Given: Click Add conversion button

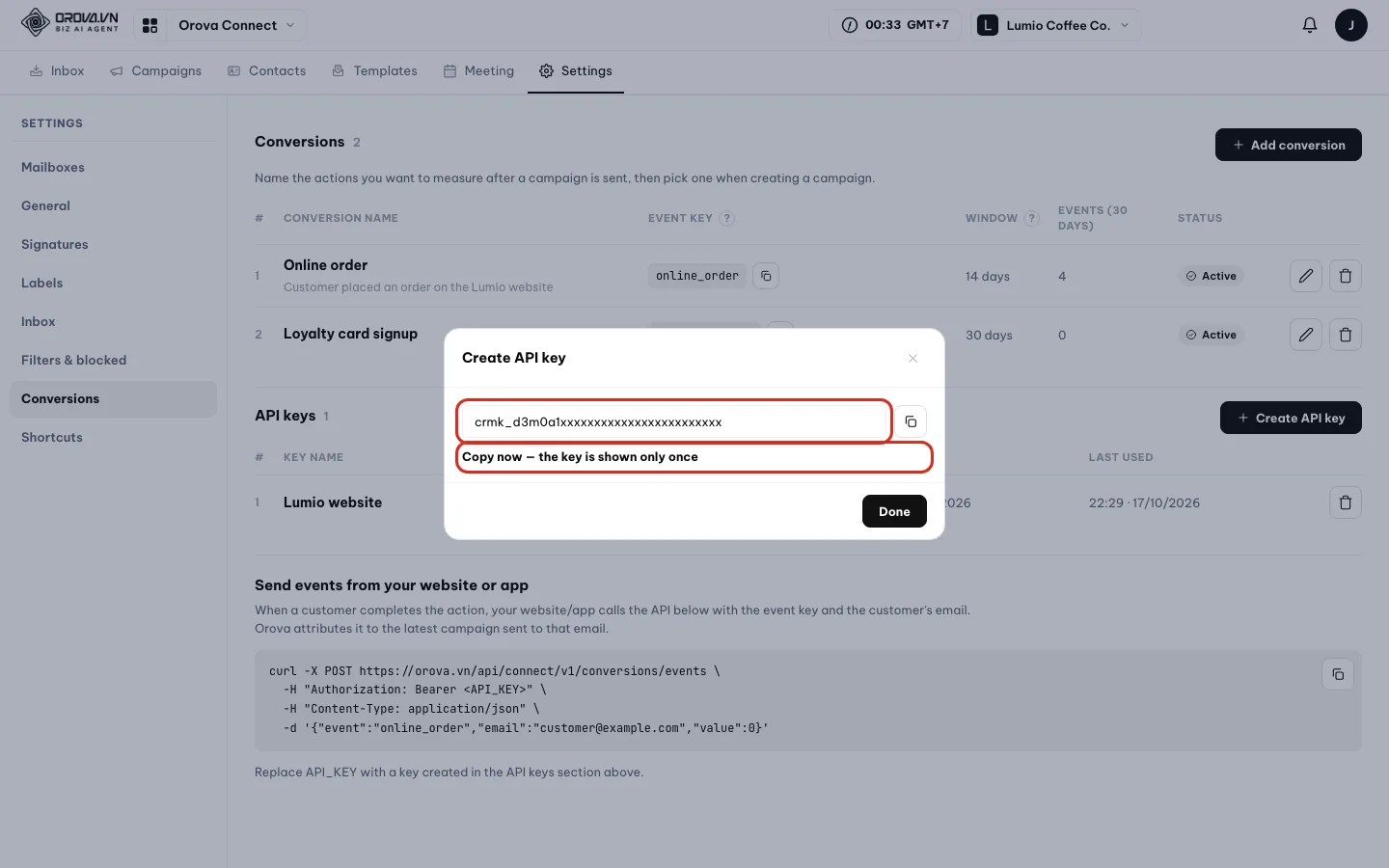Looking at the screenshot, I should click(1289, 145).
